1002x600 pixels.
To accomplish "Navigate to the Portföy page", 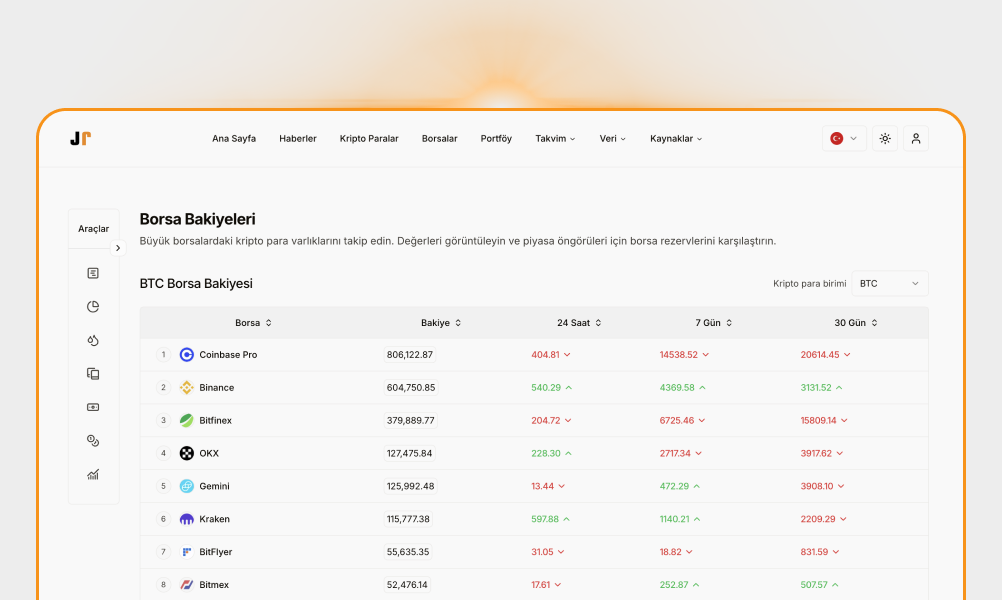I will point(496,138).
